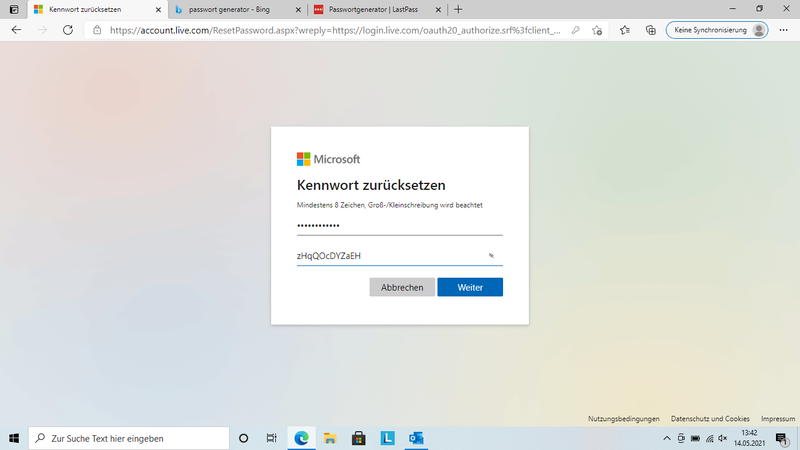Open network settings tray icon

(x=710, y=438)
